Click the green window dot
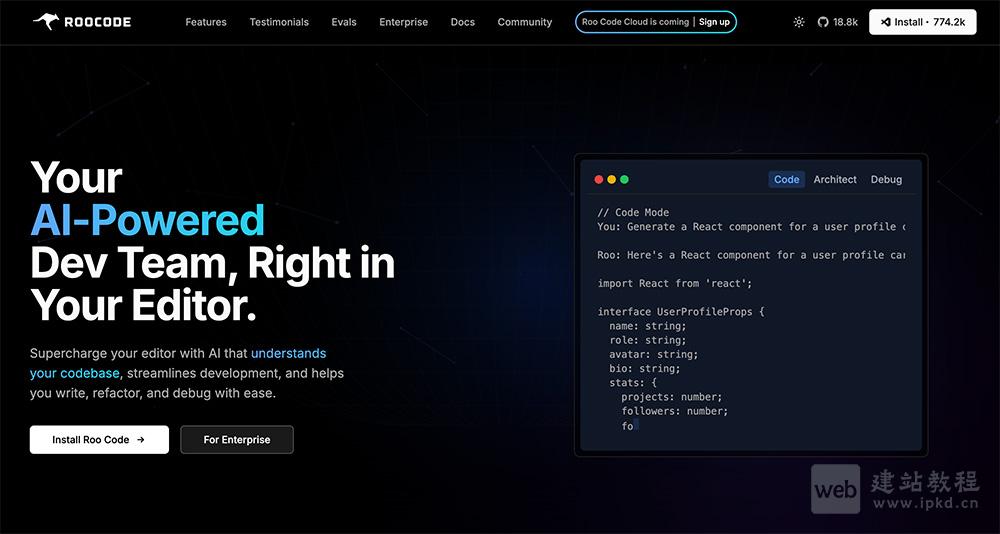This screenshot has height=534, width=1000. click(624, 179)
